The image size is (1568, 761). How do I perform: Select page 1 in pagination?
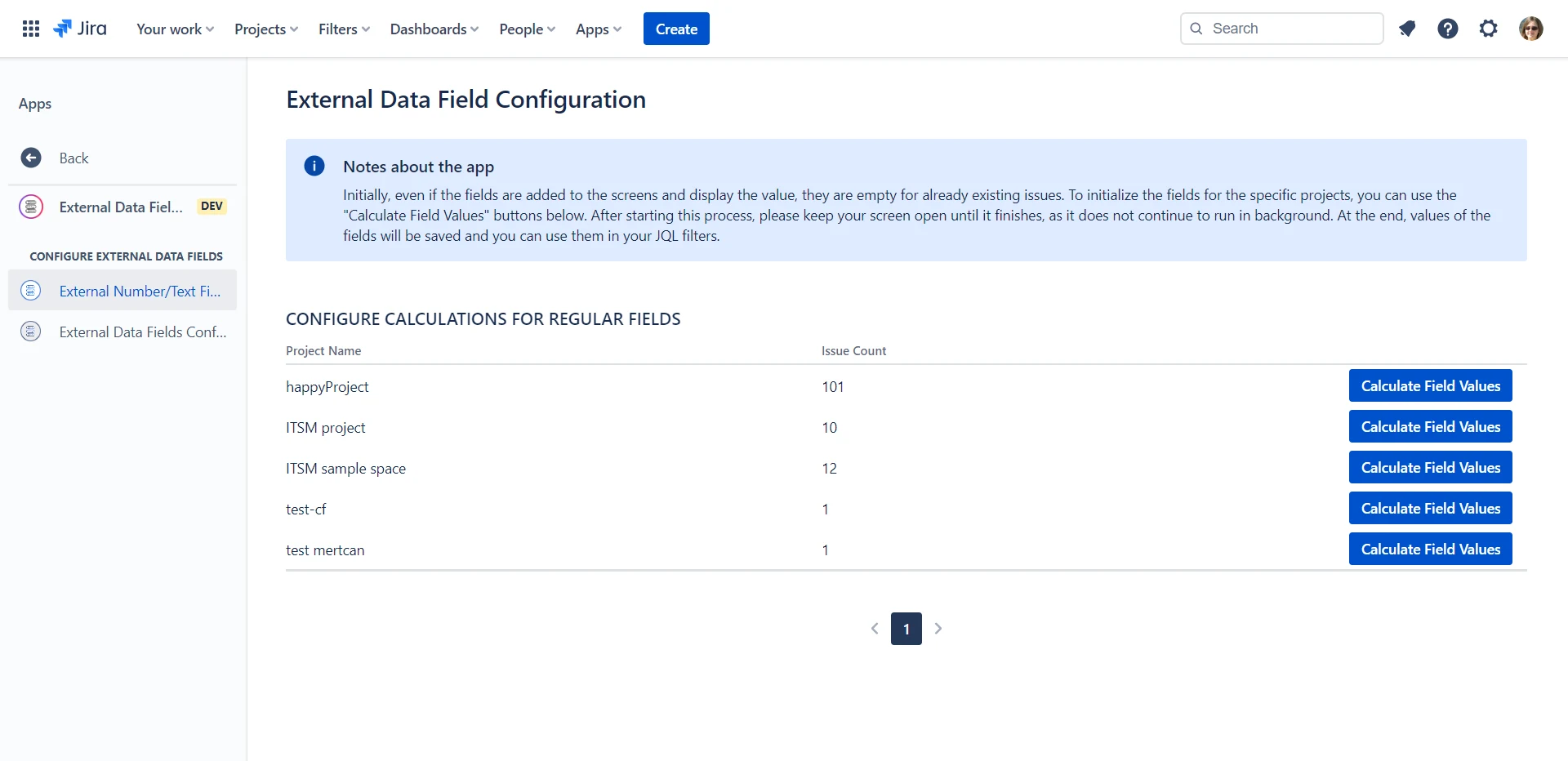point(906,629)
